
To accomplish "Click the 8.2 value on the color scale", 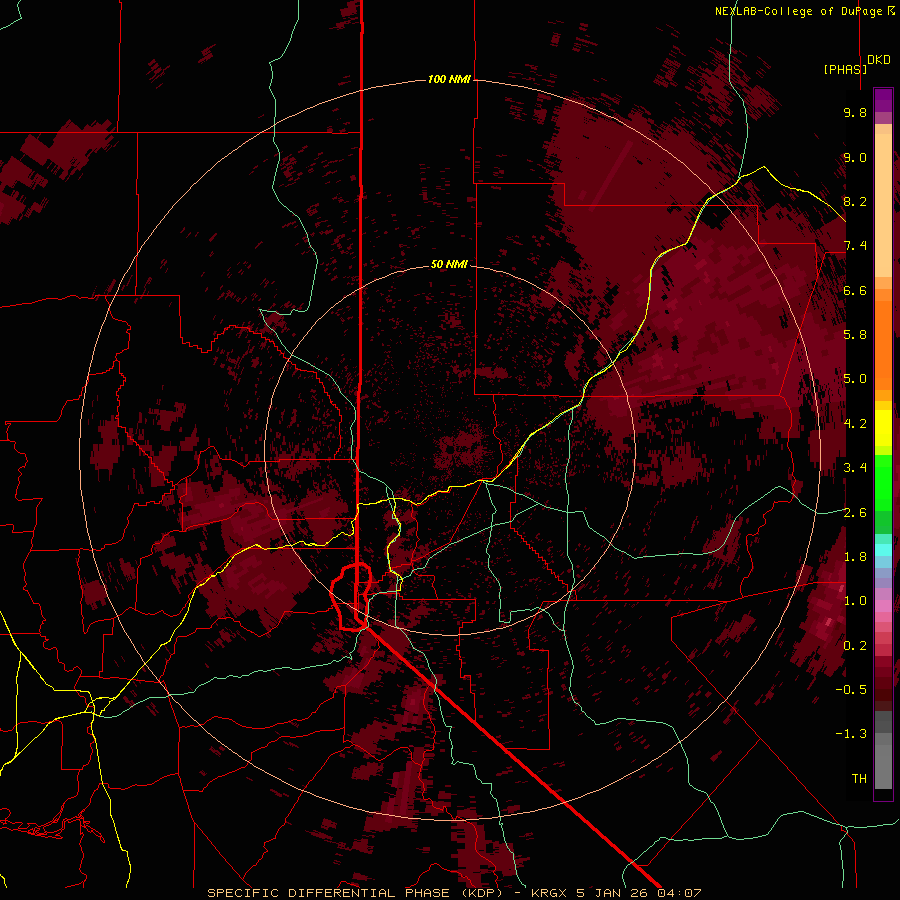I will (x=855, y=201).
